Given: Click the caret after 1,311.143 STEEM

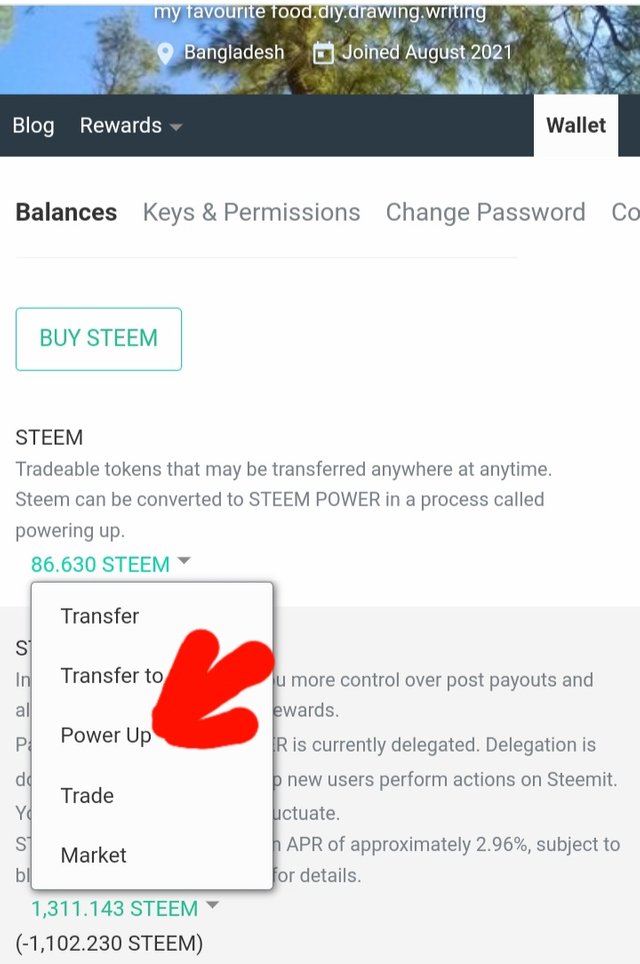Looking at the screenshot, I should tap(212, 905).
